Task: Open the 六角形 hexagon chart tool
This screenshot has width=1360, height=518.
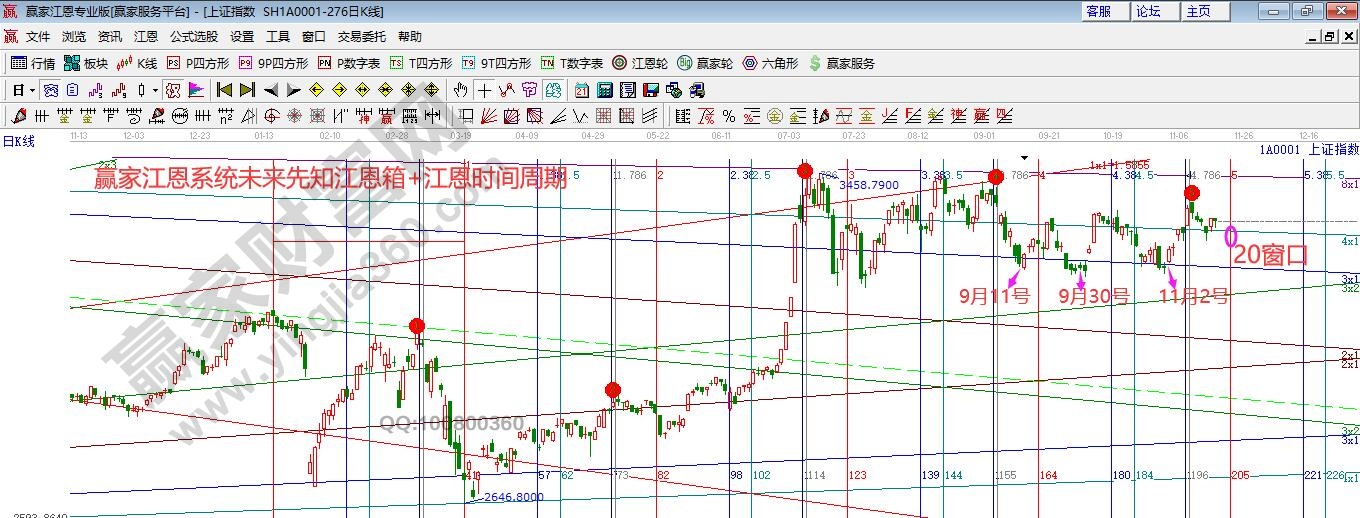Action: pos(770,63)
